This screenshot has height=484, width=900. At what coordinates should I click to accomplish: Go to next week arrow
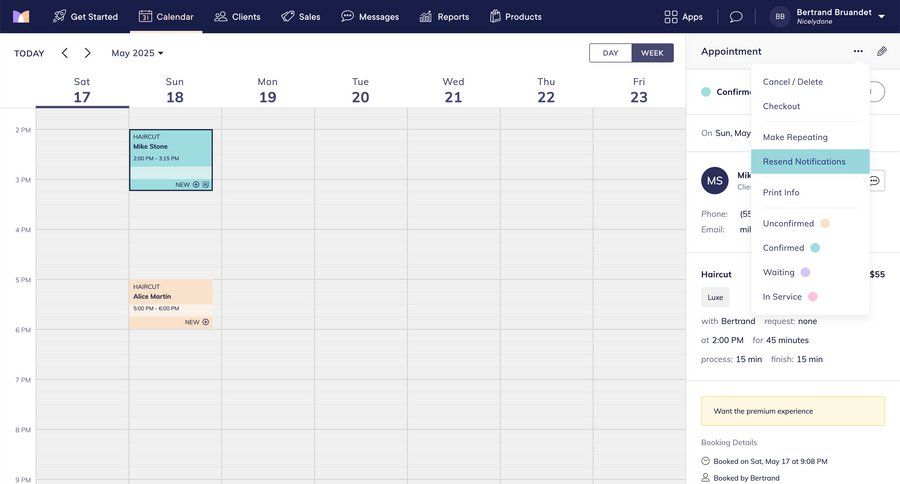pos(87,53)
